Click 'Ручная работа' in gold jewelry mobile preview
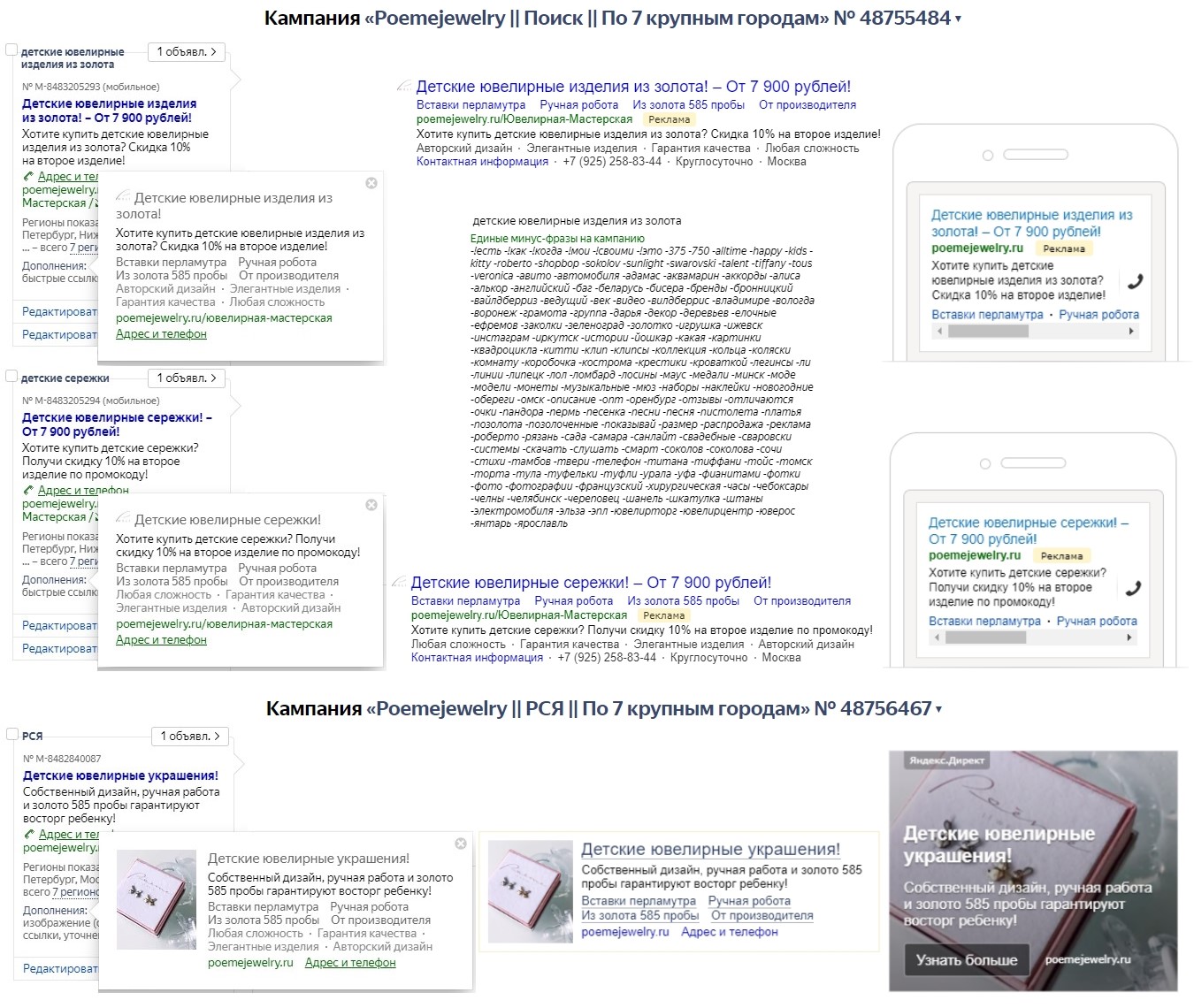The height and width of the screenshot is (1008, 1194). click(1099, 315)
